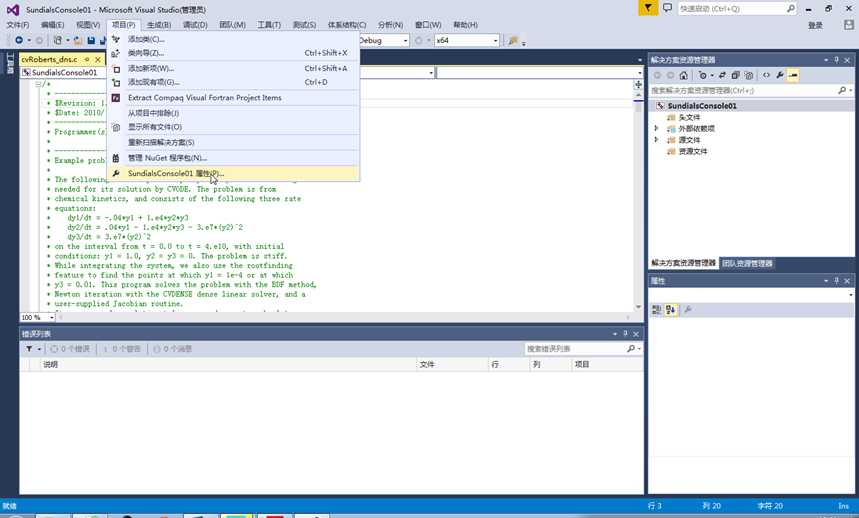The width and height of the screenshot is (859, 518).
Task: Choose 添加新项(W)... menu entry
Action: click(233, 68)
